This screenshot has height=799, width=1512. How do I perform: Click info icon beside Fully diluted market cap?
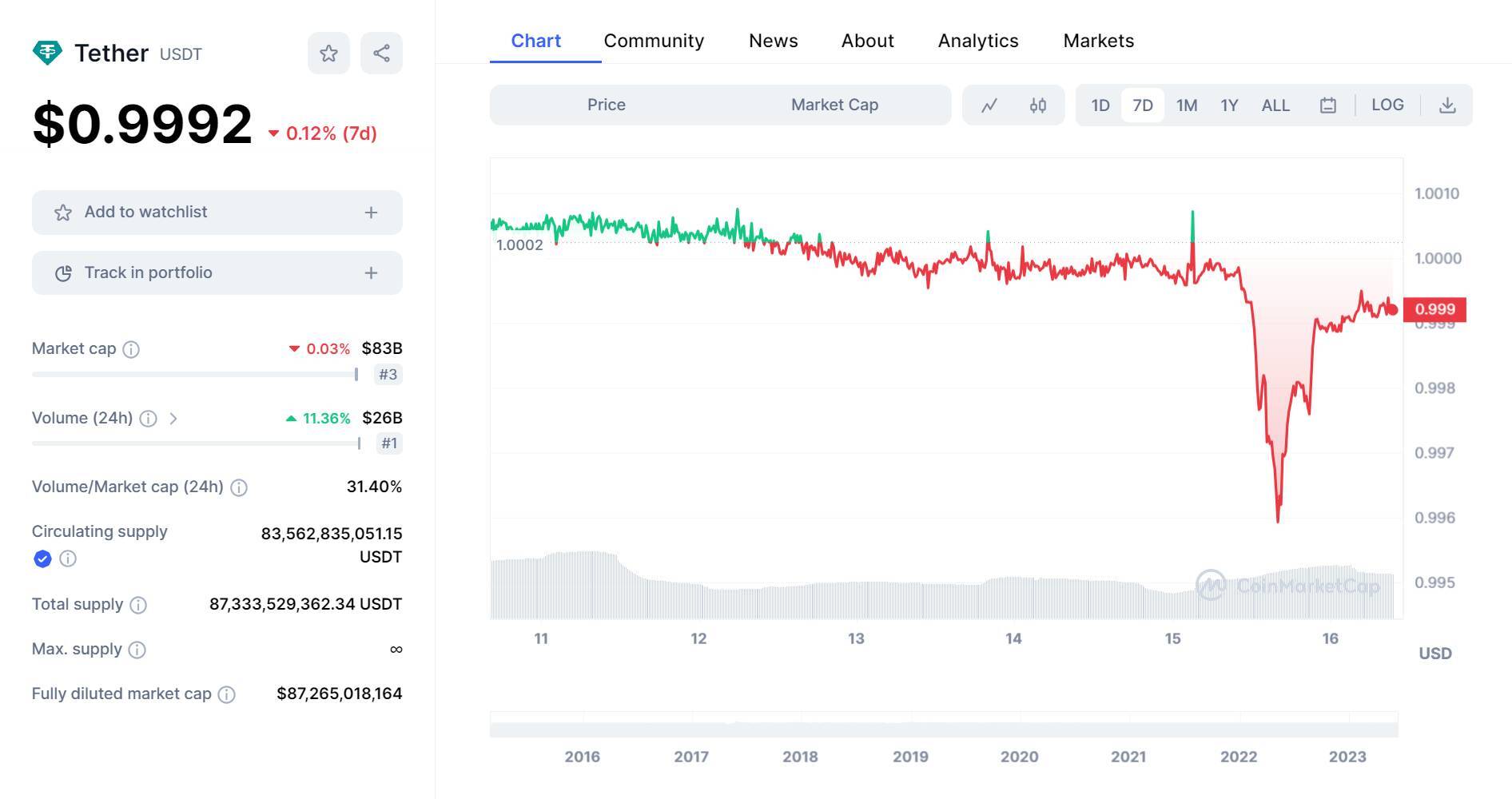227,694
